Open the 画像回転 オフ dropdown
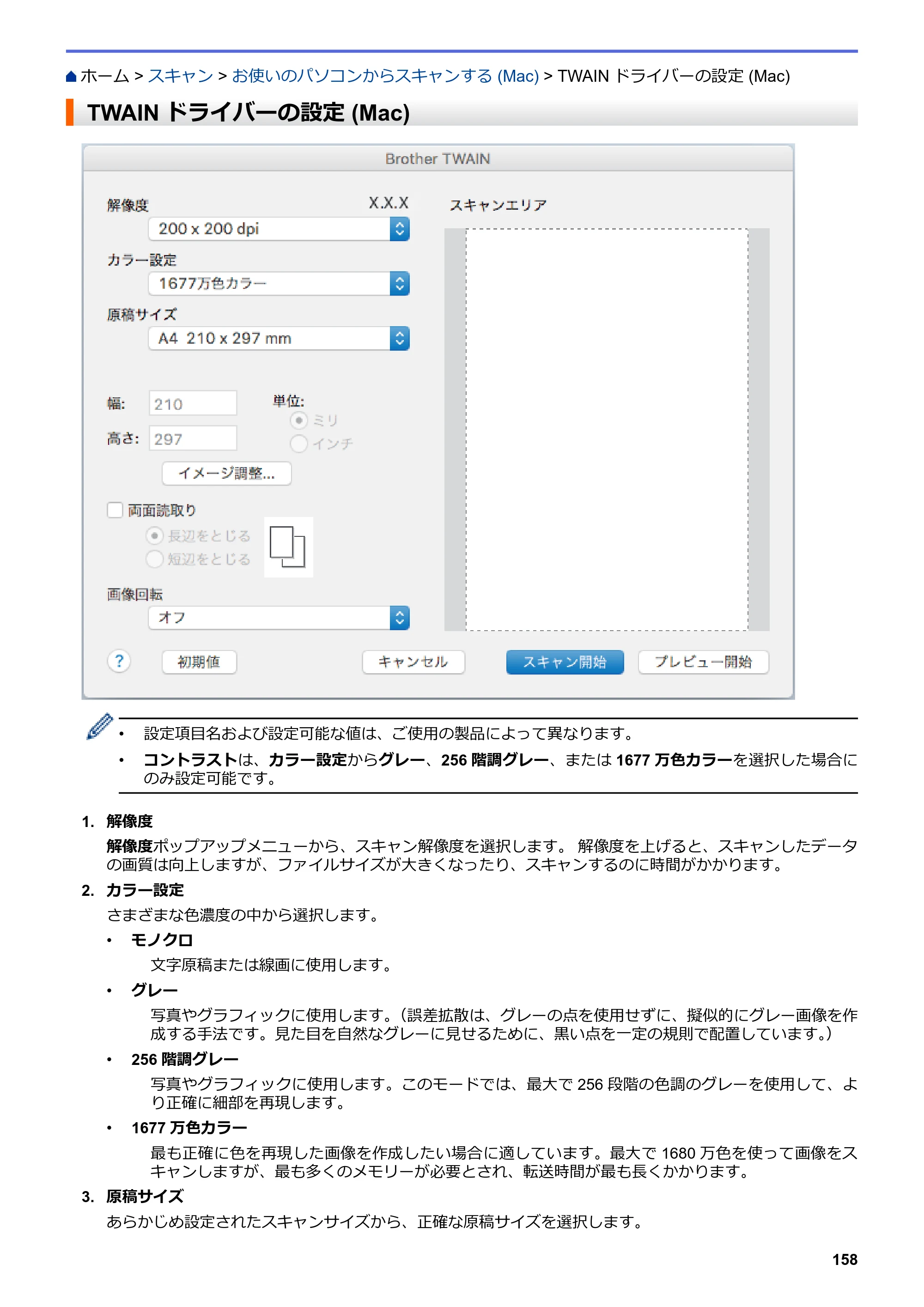Image resolution: width=924 pixels, height=1307 pixels. tap(279, 618)
